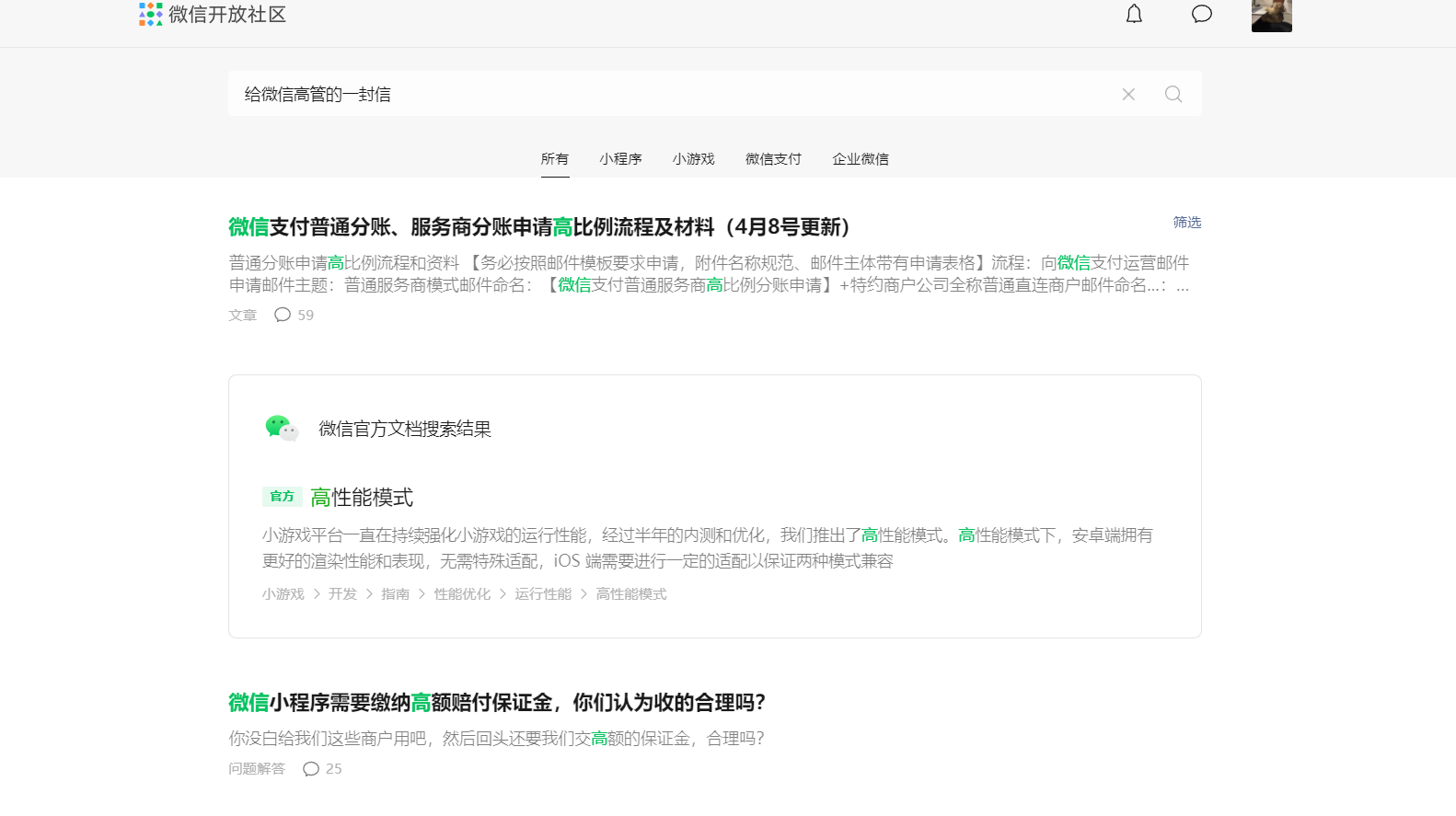
Task: Click 微信官方文档搜索结果 heading
Action: click(x=405, y=429)
